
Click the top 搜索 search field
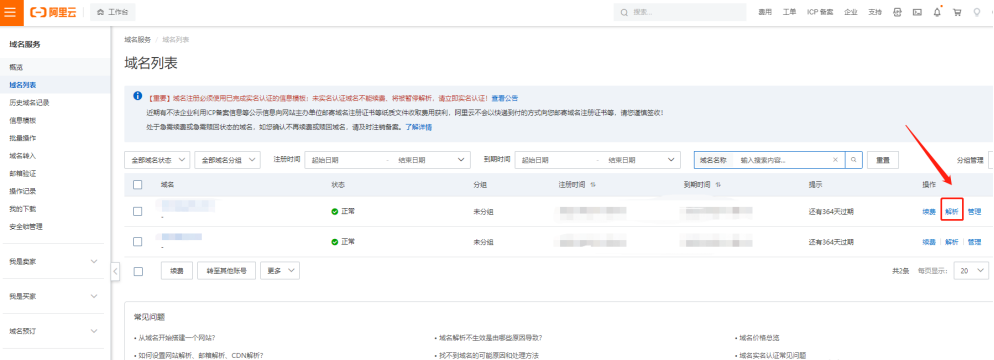point(680,12)
